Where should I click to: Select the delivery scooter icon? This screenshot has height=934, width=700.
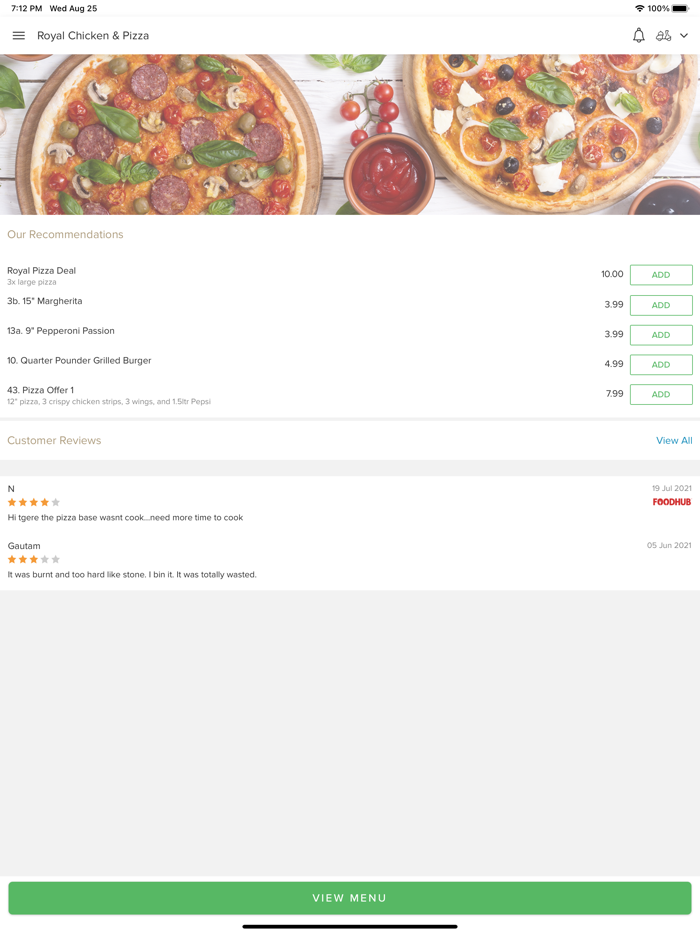664,35
